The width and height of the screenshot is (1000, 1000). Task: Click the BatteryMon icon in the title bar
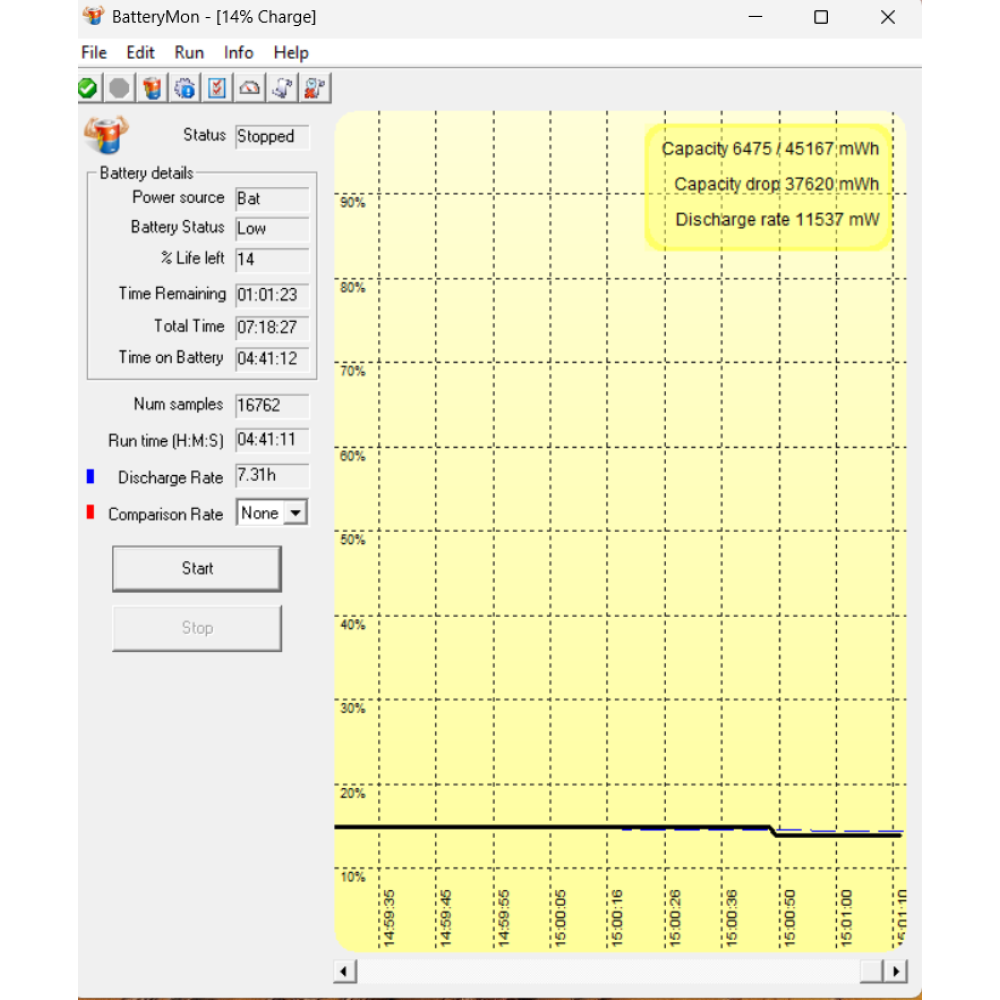(x=93, y=17)
